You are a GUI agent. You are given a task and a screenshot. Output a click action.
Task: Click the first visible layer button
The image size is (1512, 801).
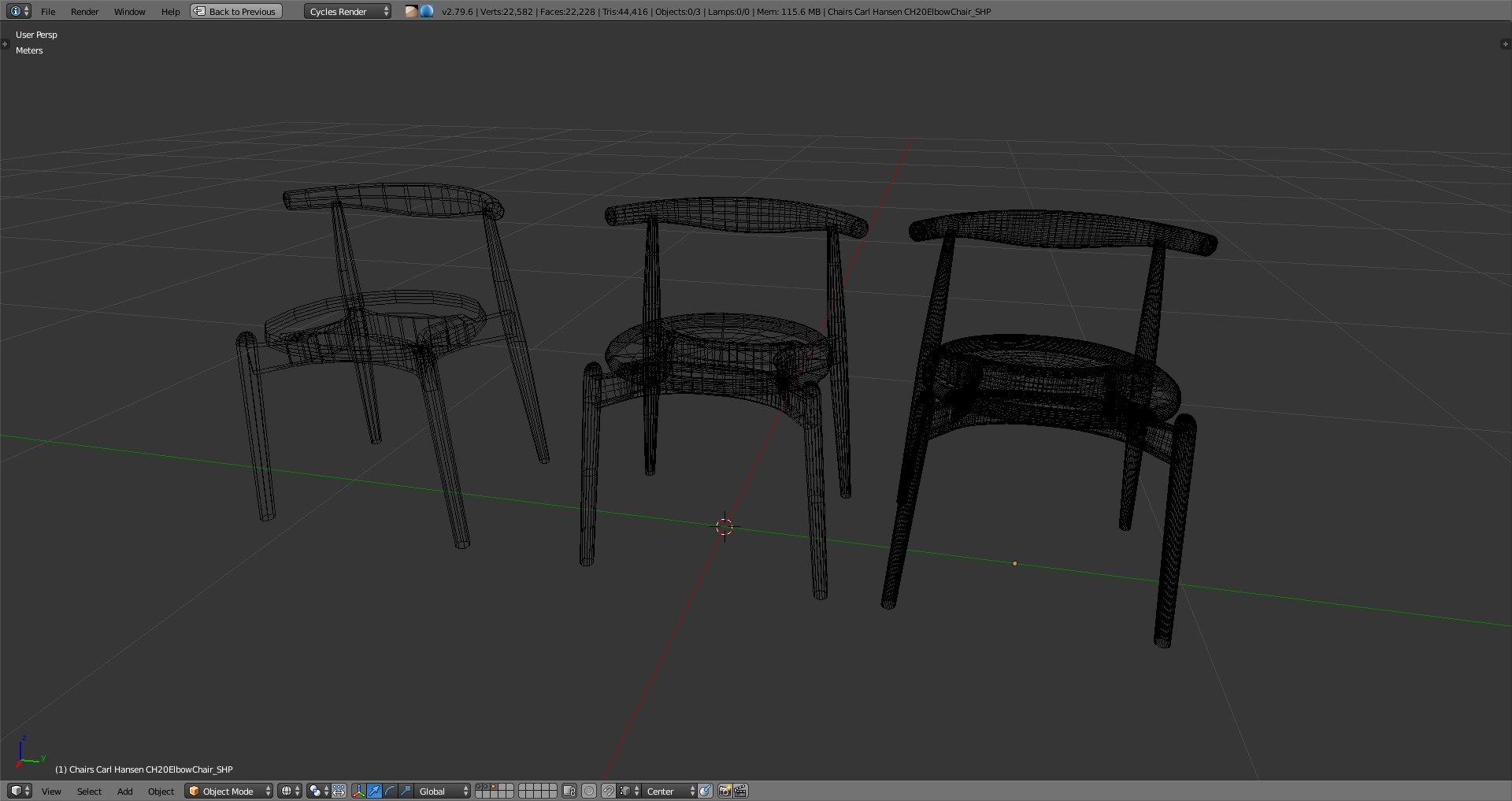coord(480,788)
